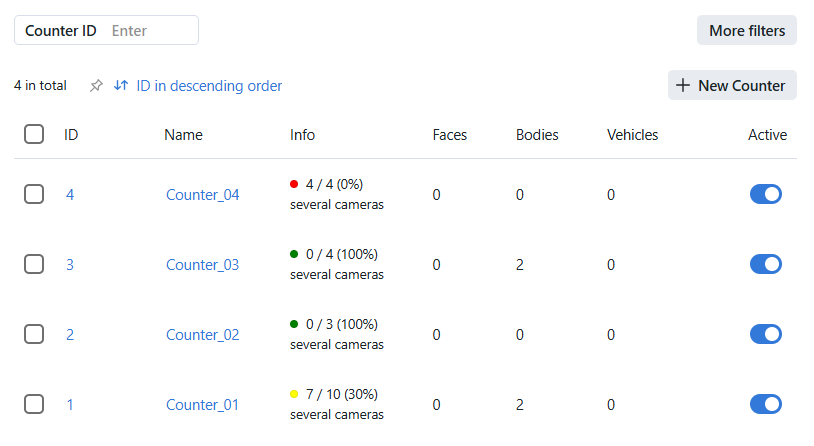Check the box for Counter_04 row

coord(34,194)
